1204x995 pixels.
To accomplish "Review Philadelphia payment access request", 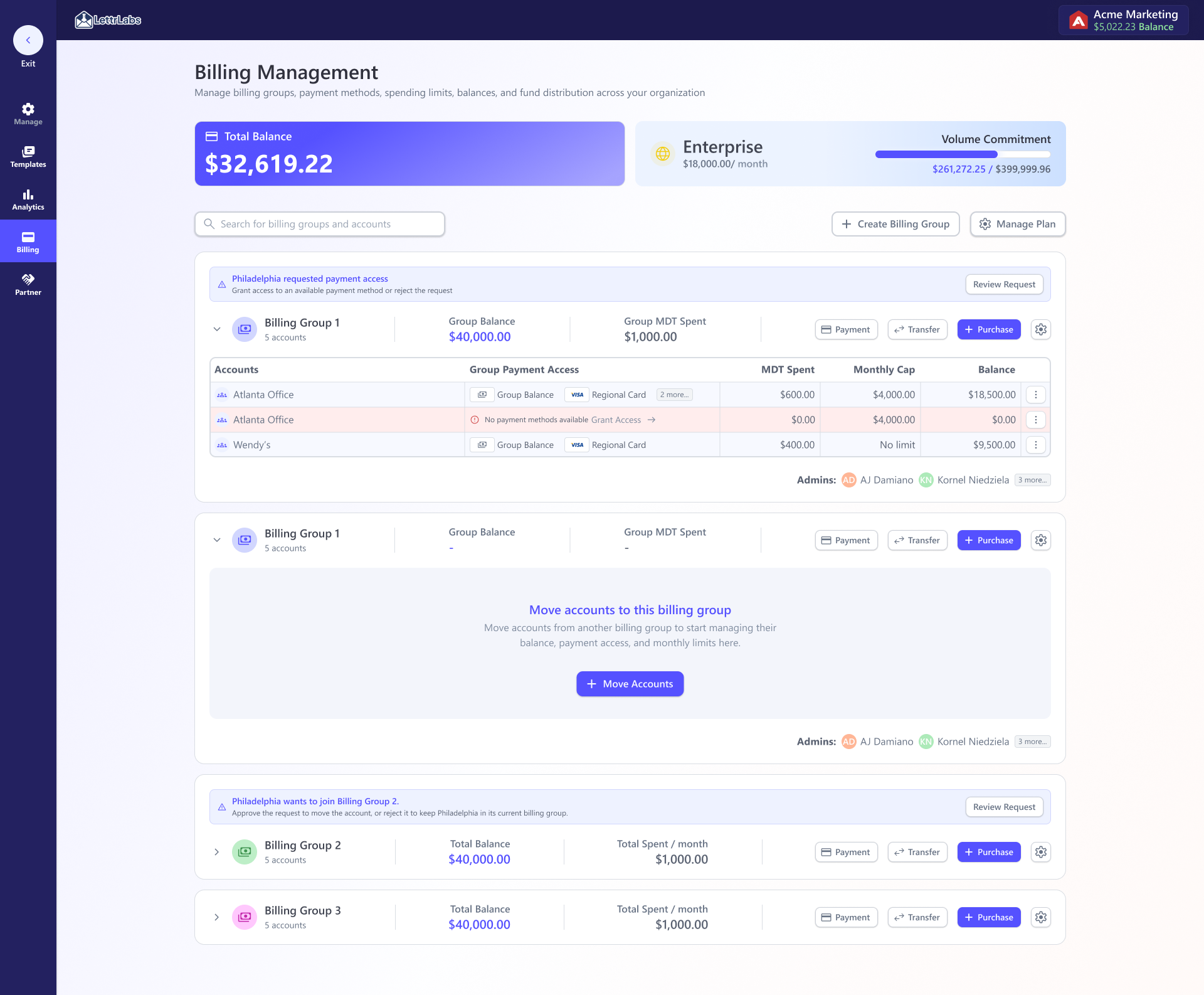I will click(x=1005, y=284).
